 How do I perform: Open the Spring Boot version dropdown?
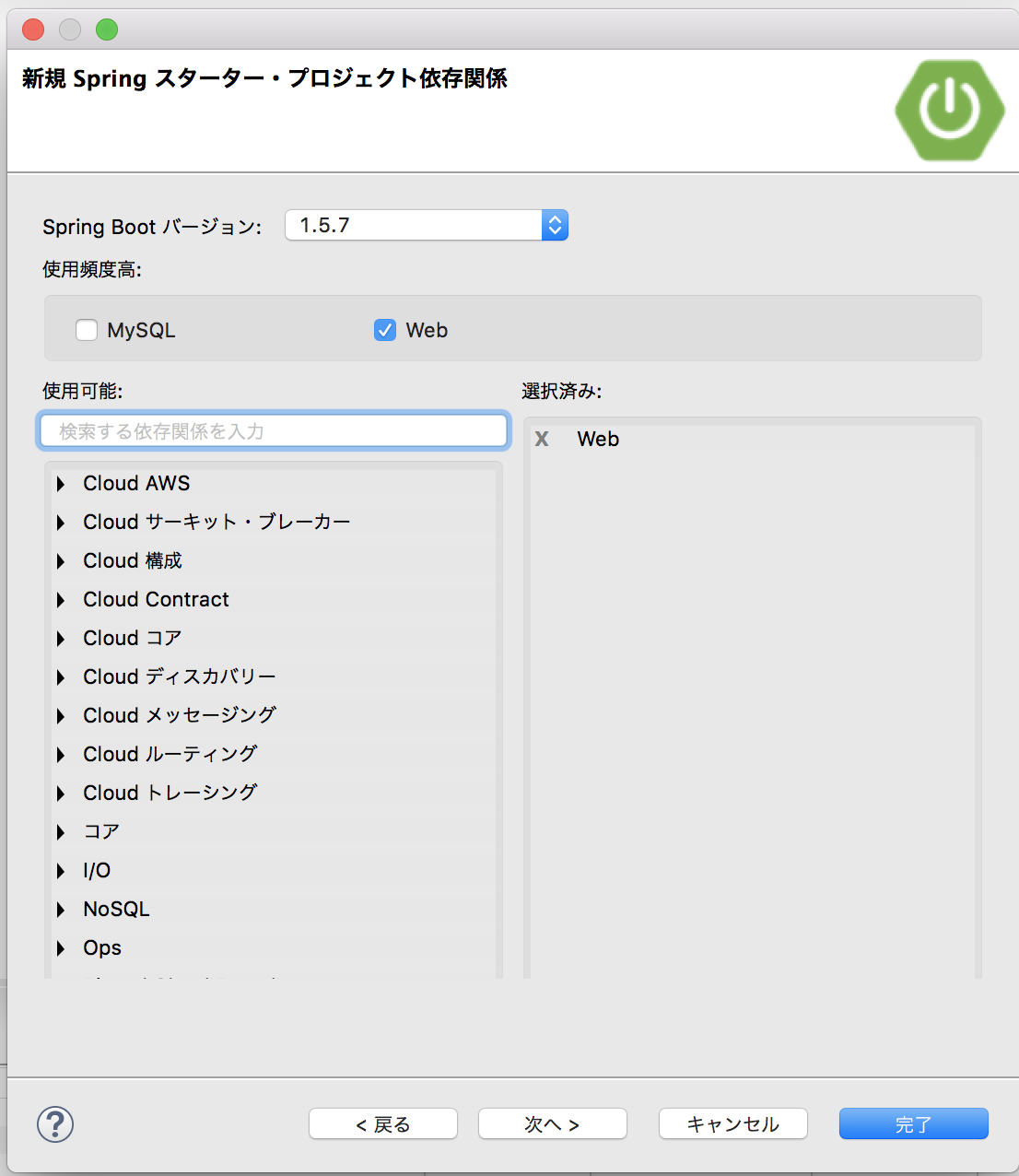coord(427,225)
